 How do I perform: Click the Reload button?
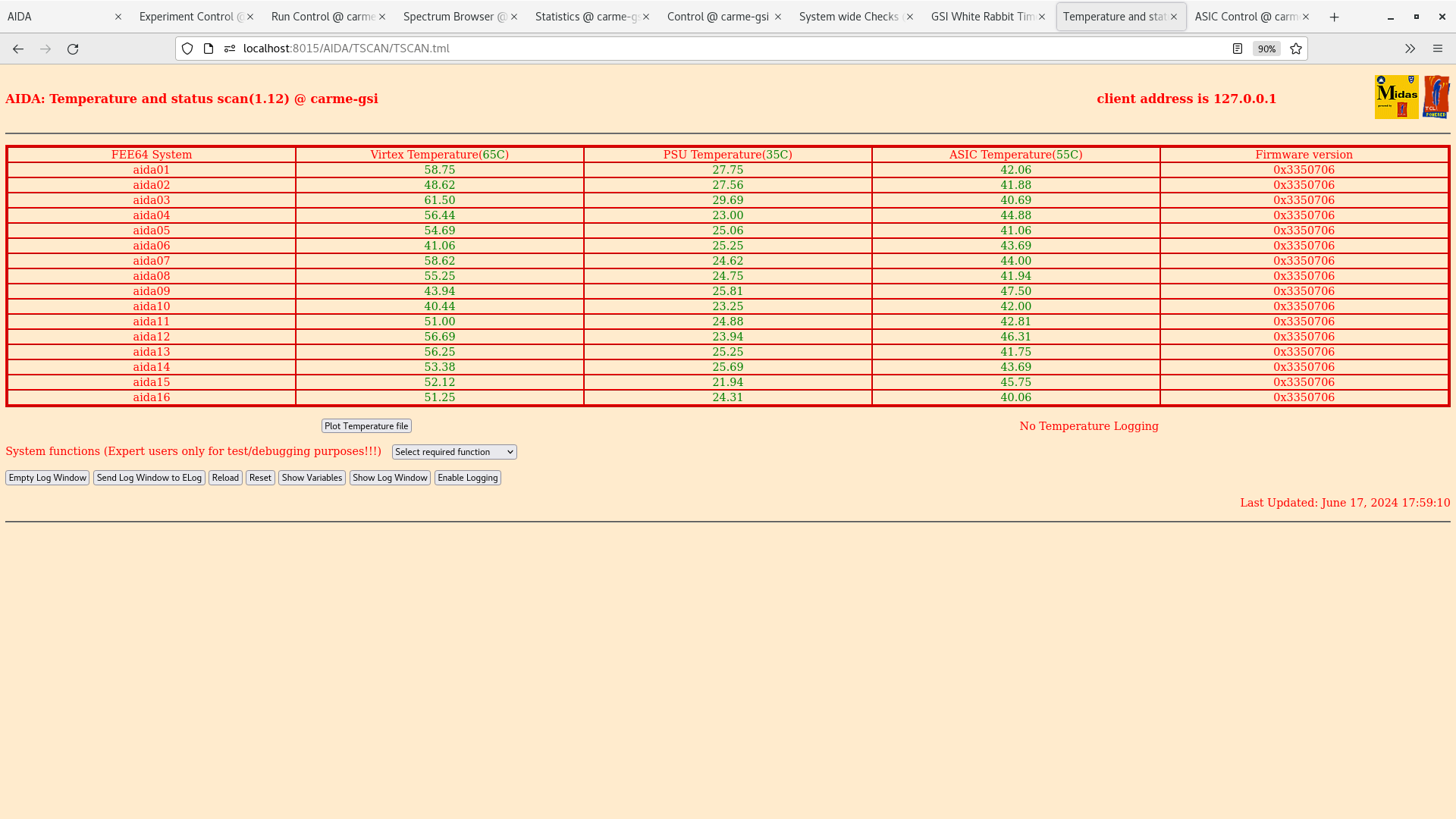(x=225, y=477)
